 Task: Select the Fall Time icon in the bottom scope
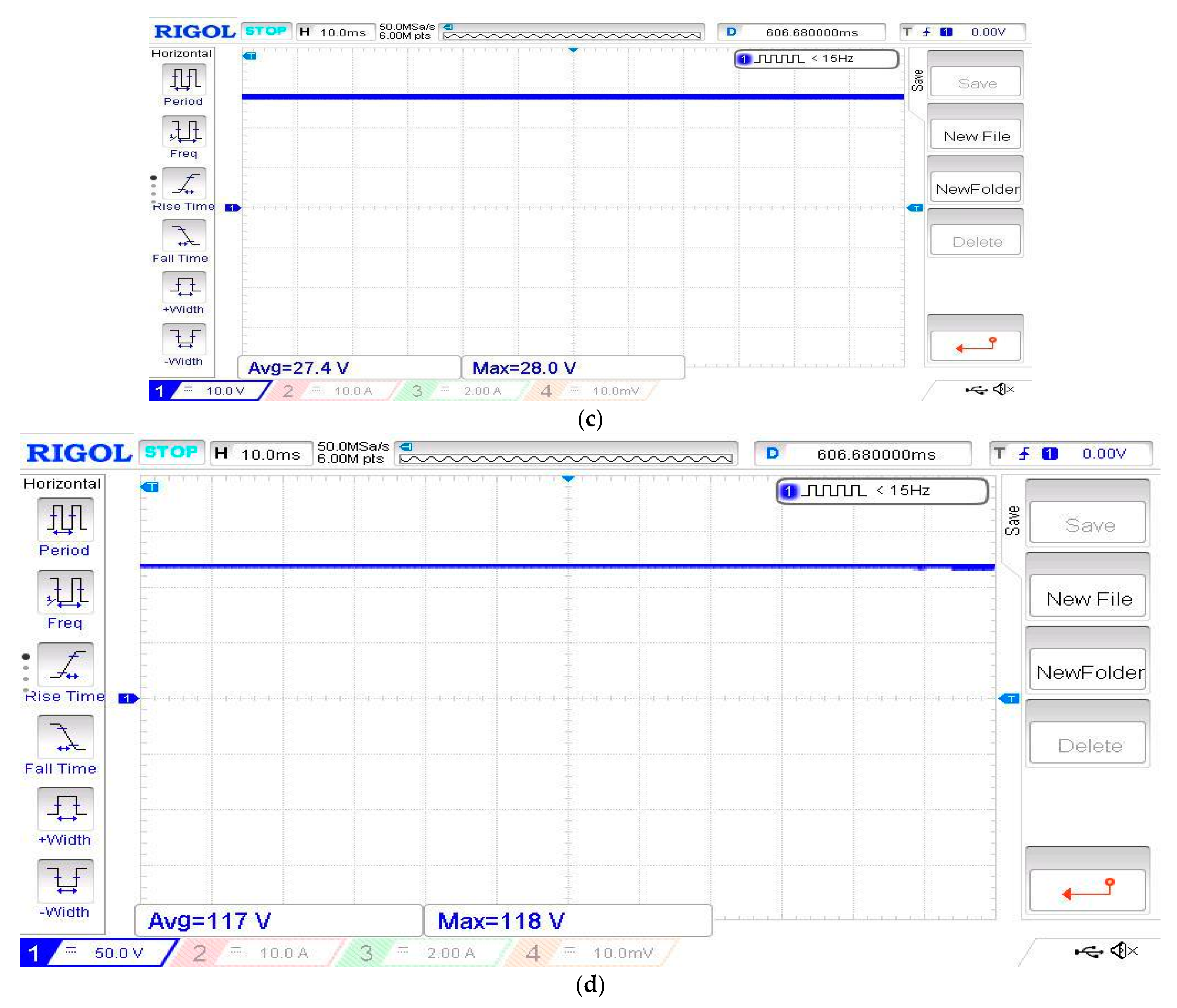click(65, 737)
